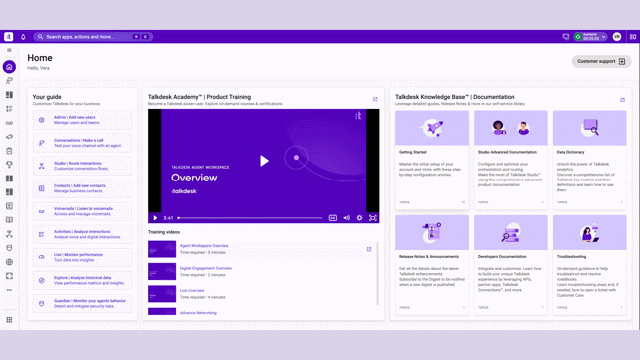
Task: Open external link icon for Agent Workspace Overview
Action: [369, 249]
